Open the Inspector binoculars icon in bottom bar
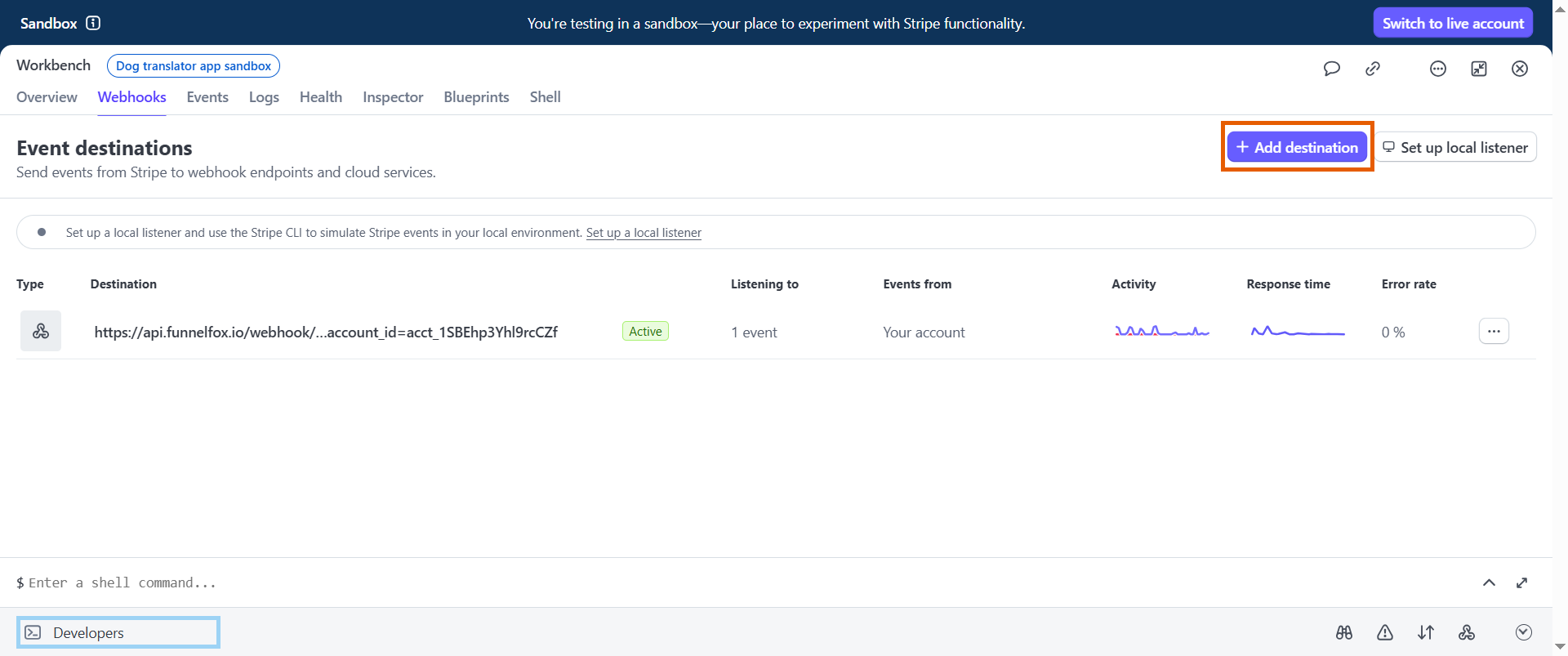 pyautogui.click(x=1344, y=632)
